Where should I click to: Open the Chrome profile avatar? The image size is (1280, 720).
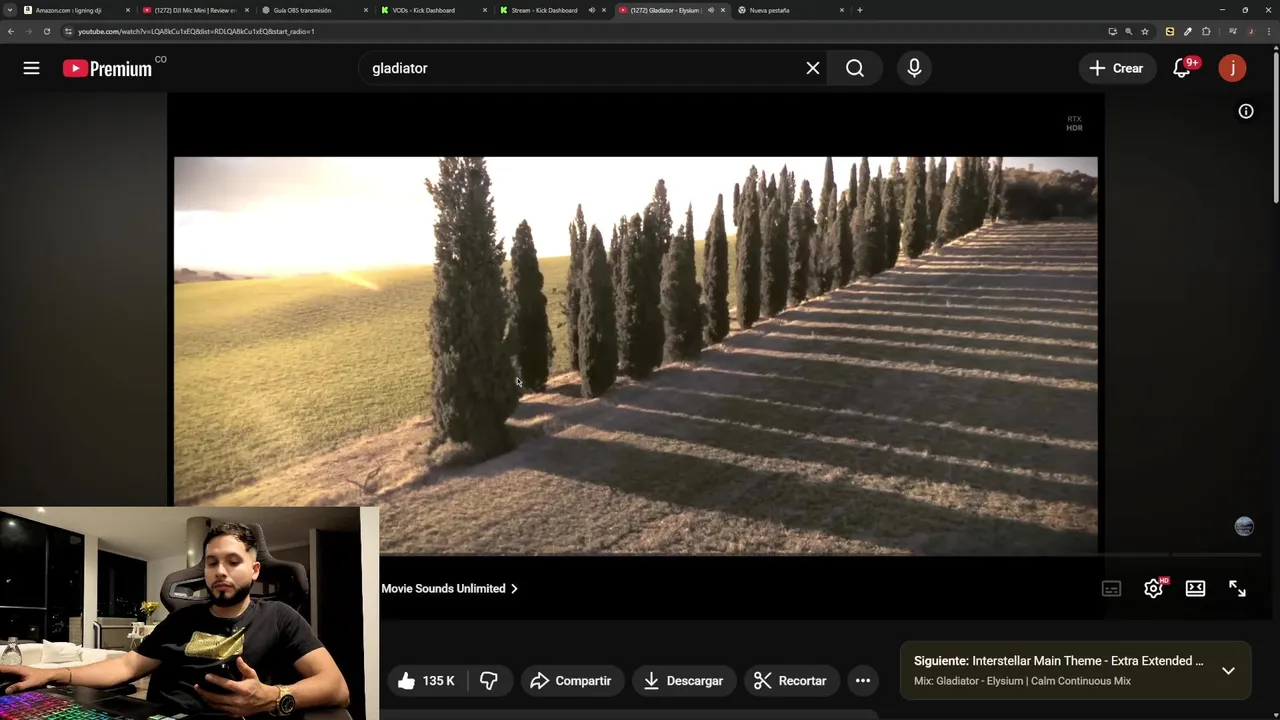tap(1250, 31)
